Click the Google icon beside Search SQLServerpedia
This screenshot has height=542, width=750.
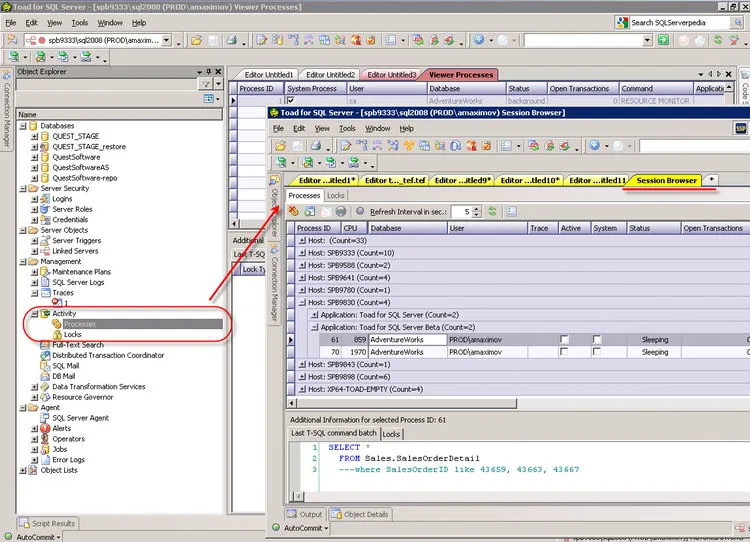tap(622, 22)
